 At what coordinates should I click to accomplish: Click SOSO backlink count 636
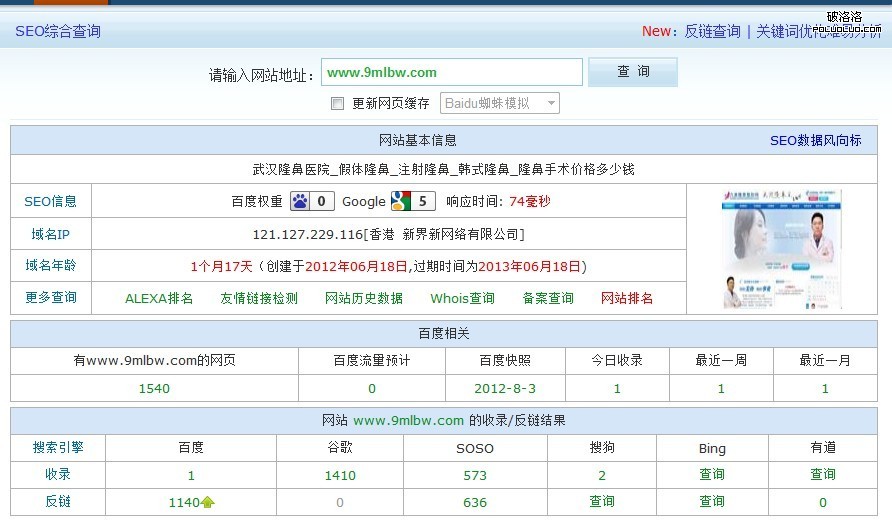click(x=475, y=502)
